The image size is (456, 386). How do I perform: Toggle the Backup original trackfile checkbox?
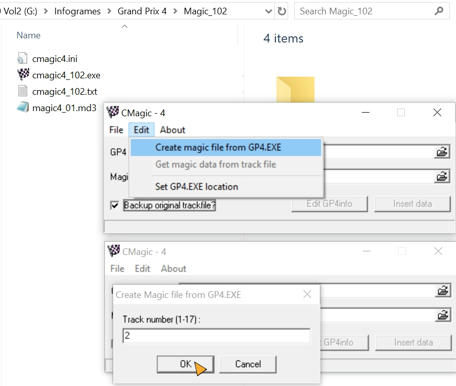(x=114, y=205)
